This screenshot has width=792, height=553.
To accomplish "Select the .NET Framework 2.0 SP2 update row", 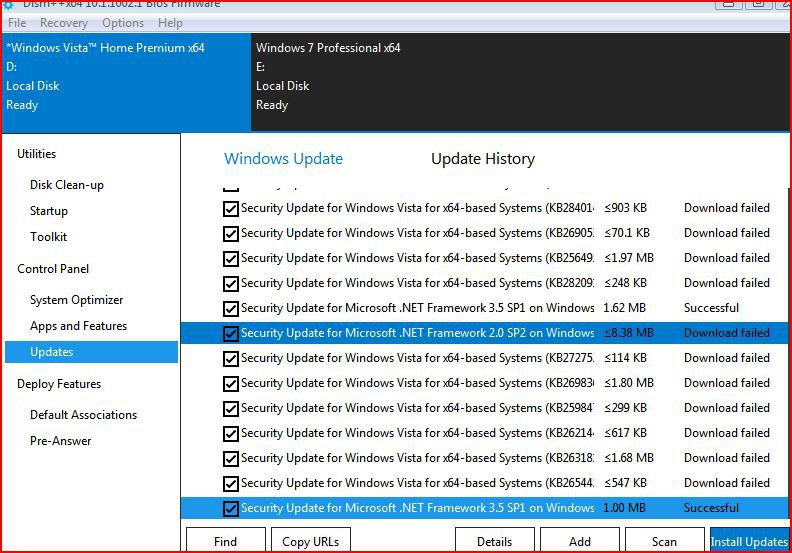I will pos(484,333).
